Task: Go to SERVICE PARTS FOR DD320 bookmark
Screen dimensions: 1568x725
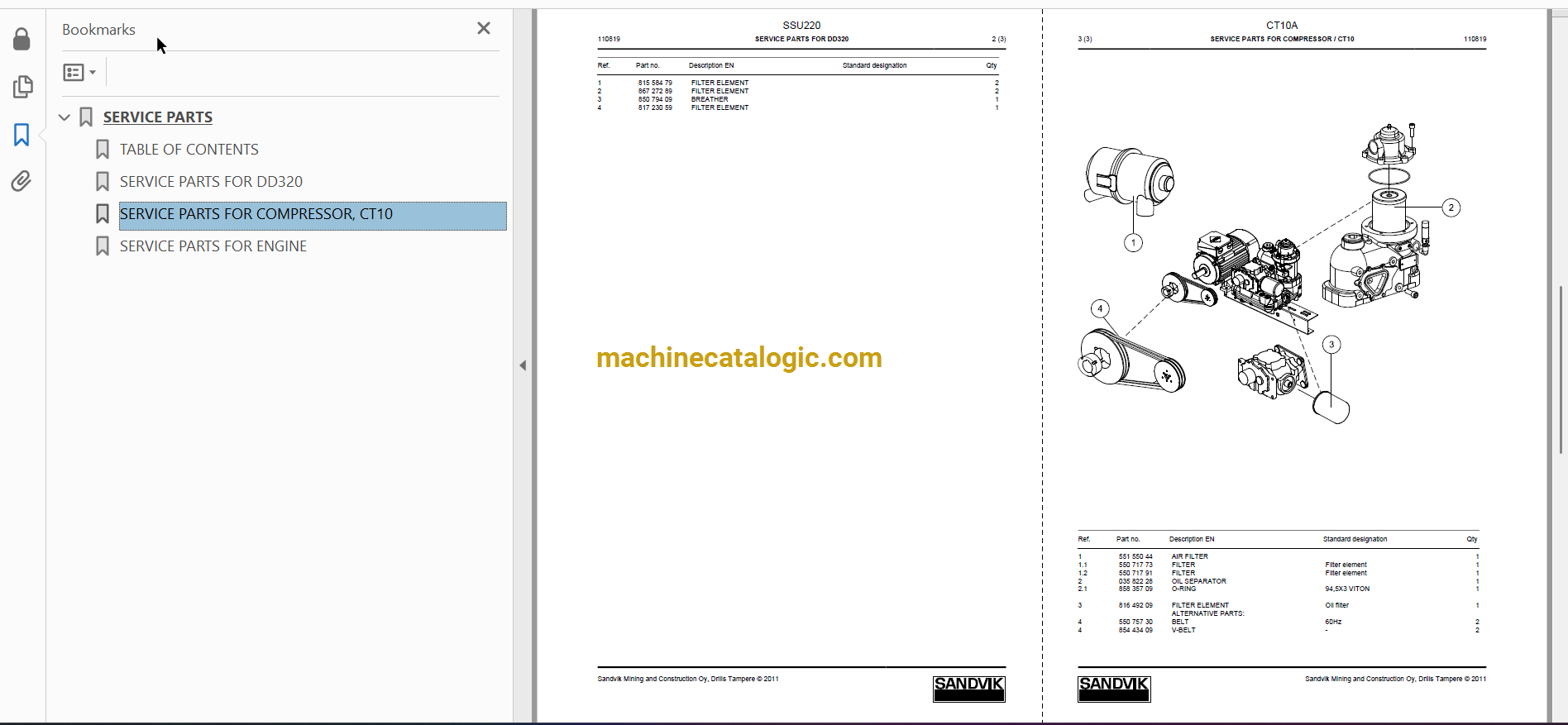Action: point(211,182)
